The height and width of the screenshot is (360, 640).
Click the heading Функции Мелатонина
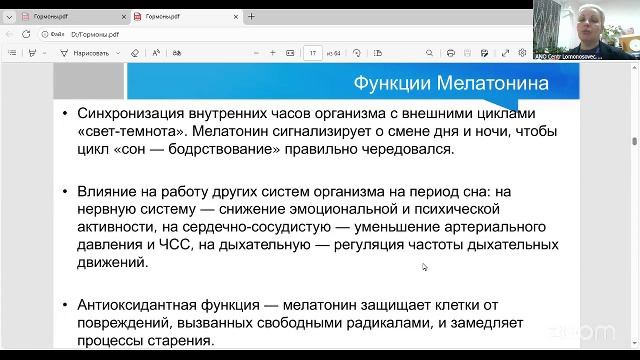451,83
